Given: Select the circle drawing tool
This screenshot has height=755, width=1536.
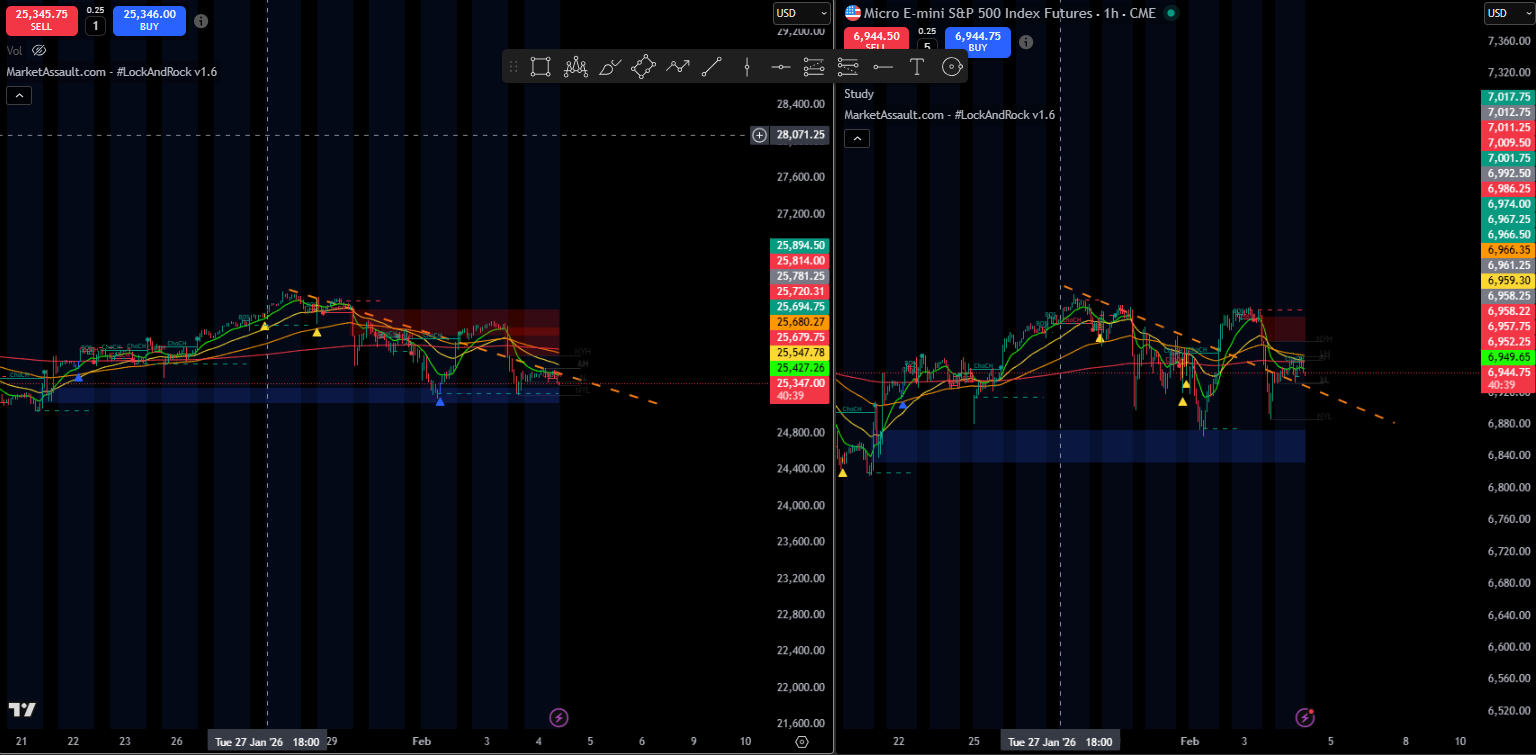Looking at the screenshot, I should click(x=952, y=67).
